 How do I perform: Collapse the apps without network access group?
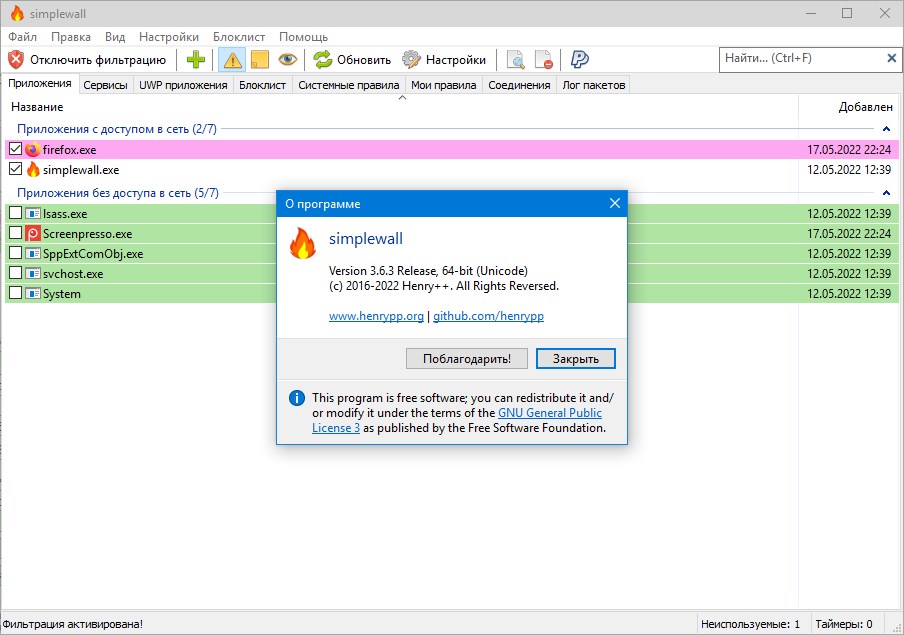[886, 193]
